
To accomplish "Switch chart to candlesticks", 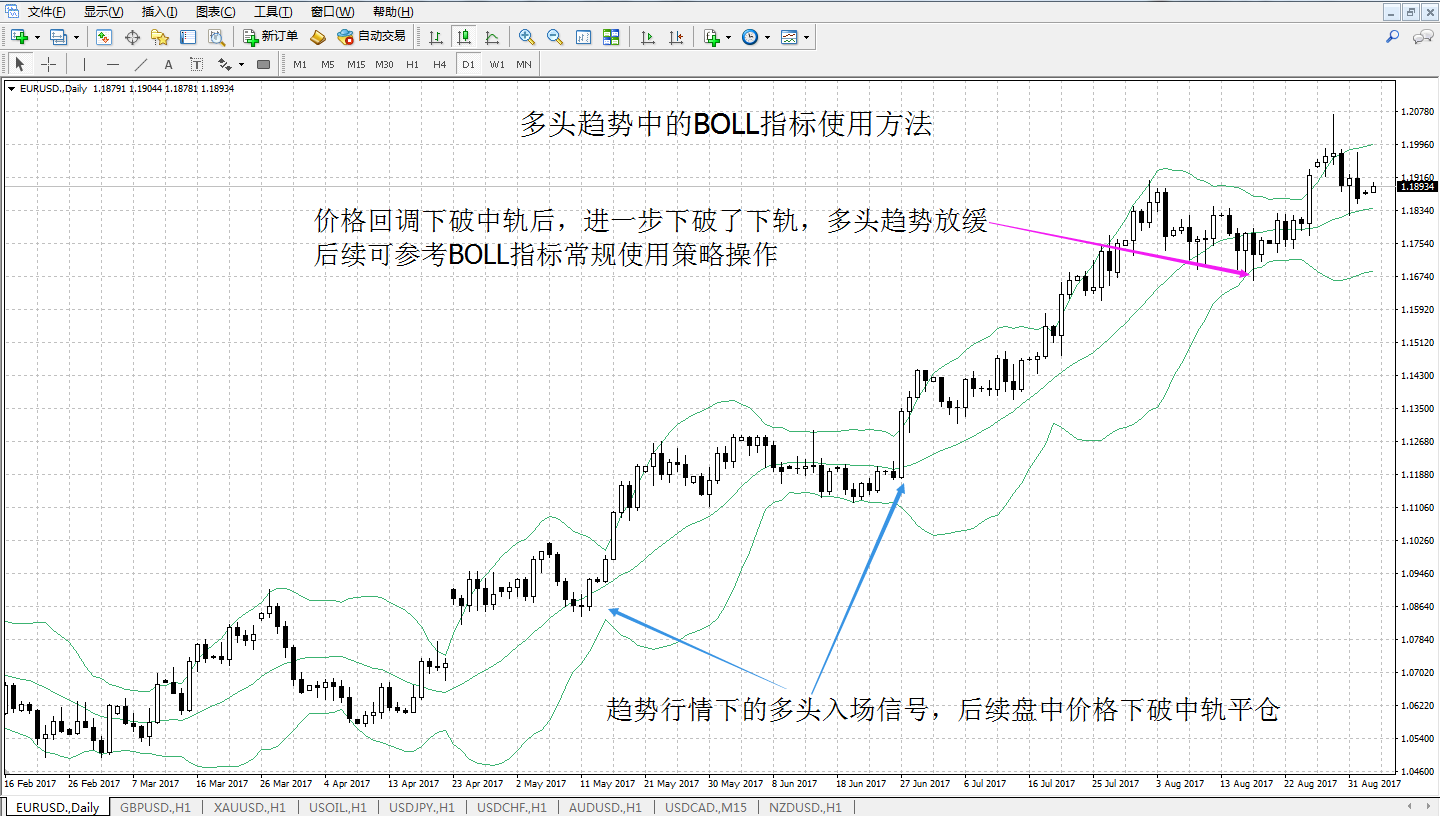I will point(464,37).
